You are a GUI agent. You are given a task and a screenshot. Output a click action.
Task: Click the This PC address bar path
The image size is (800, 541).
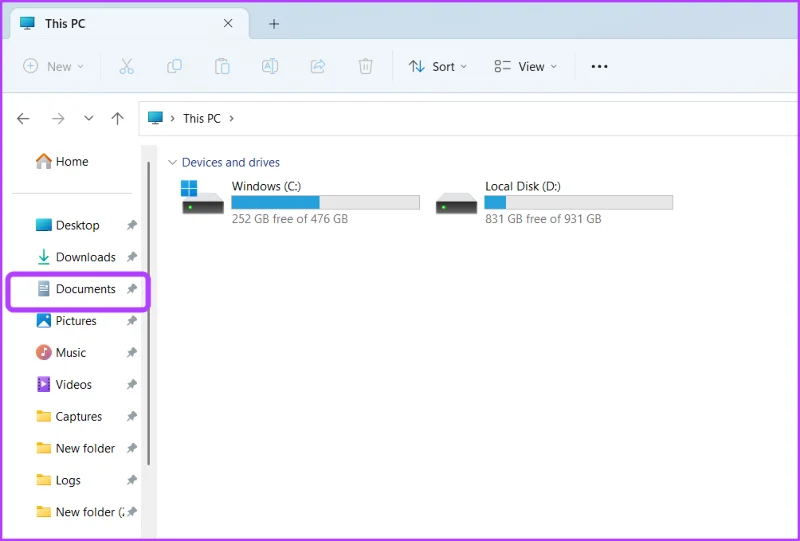[x=202, y=119]
